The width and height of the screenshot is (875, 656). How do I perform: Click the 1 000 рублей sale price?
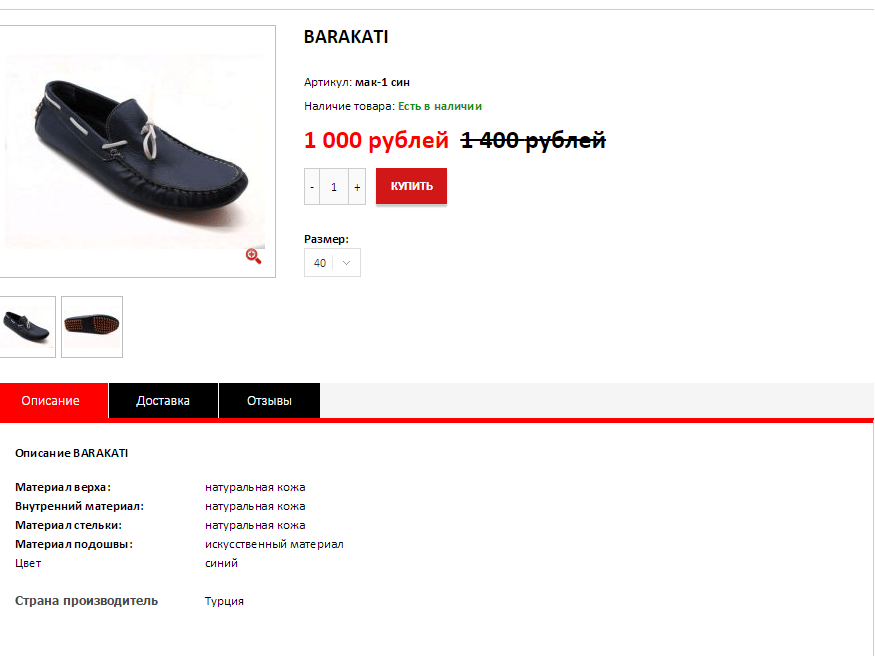click(376, 140)
